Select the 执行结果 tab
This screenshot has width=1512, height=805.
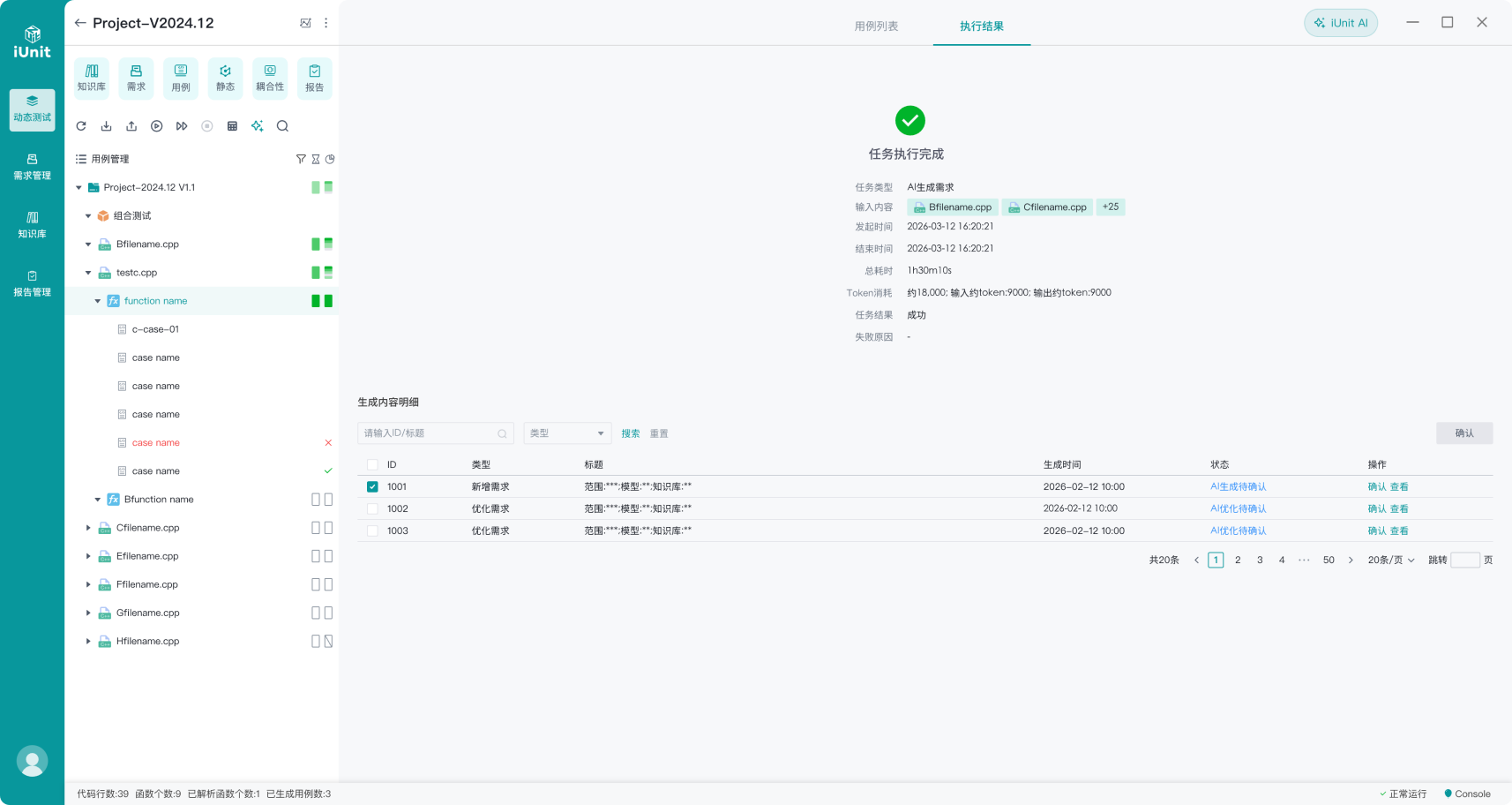point(982,26)
